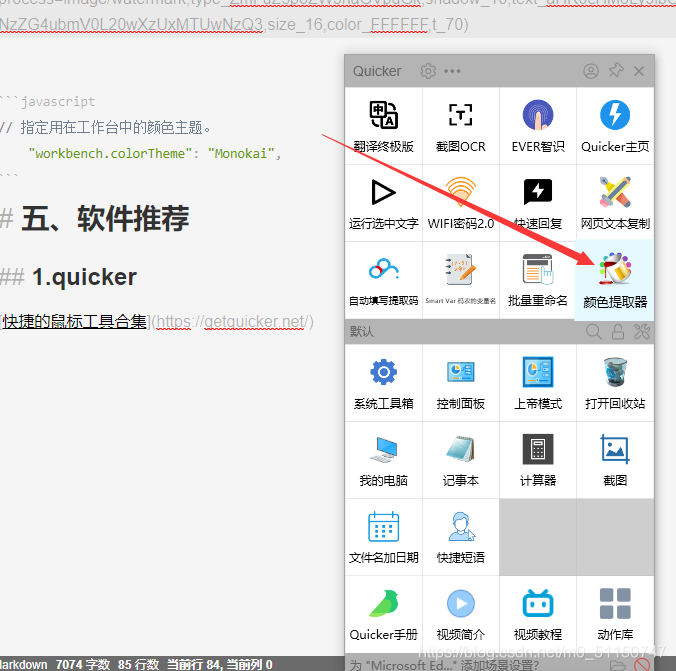Click the 当前行 84 status bar entry

coord(194,665)
